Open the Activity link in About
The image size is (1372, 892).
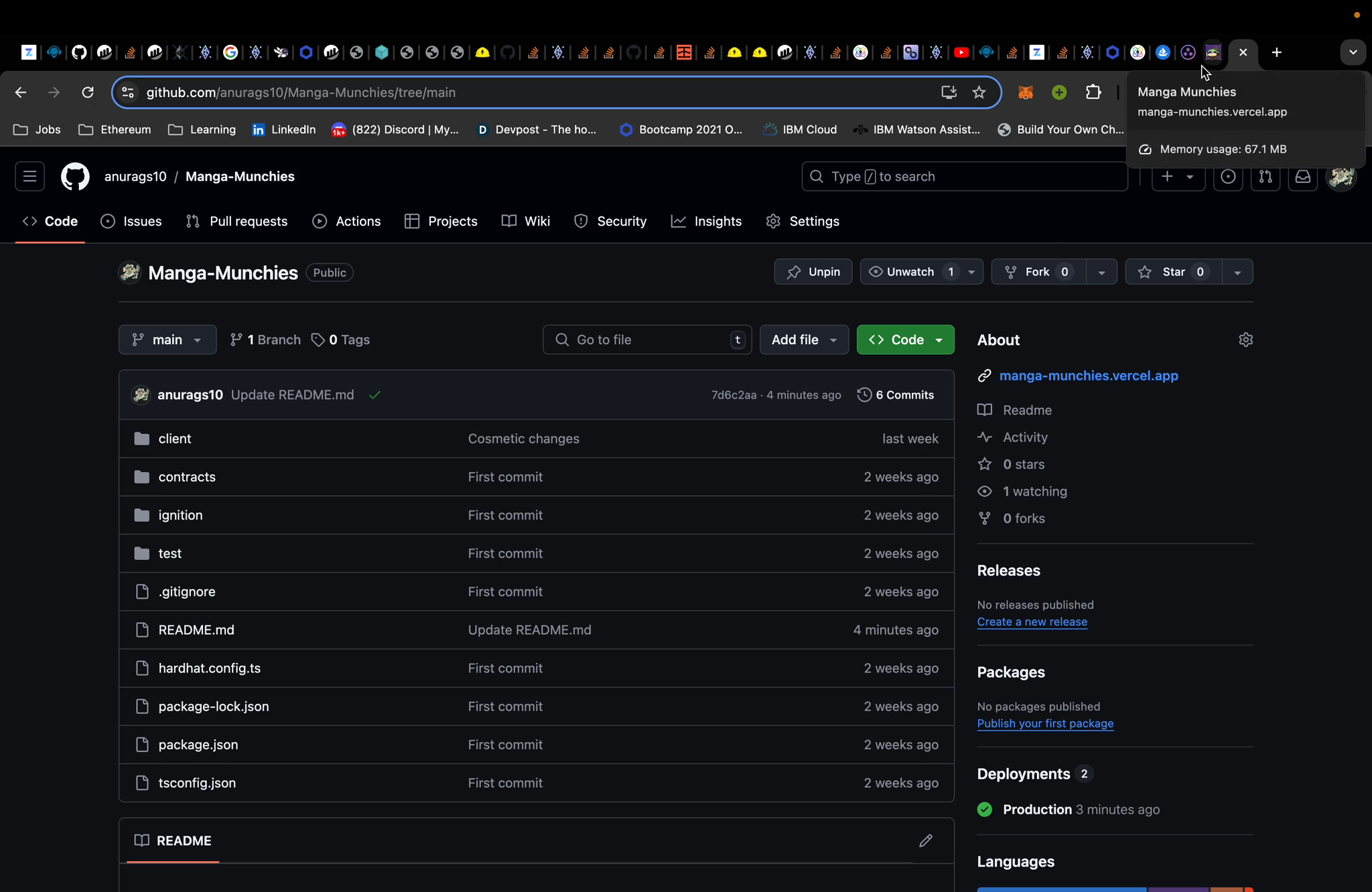pyautogui.click(x=1025, y=437)
